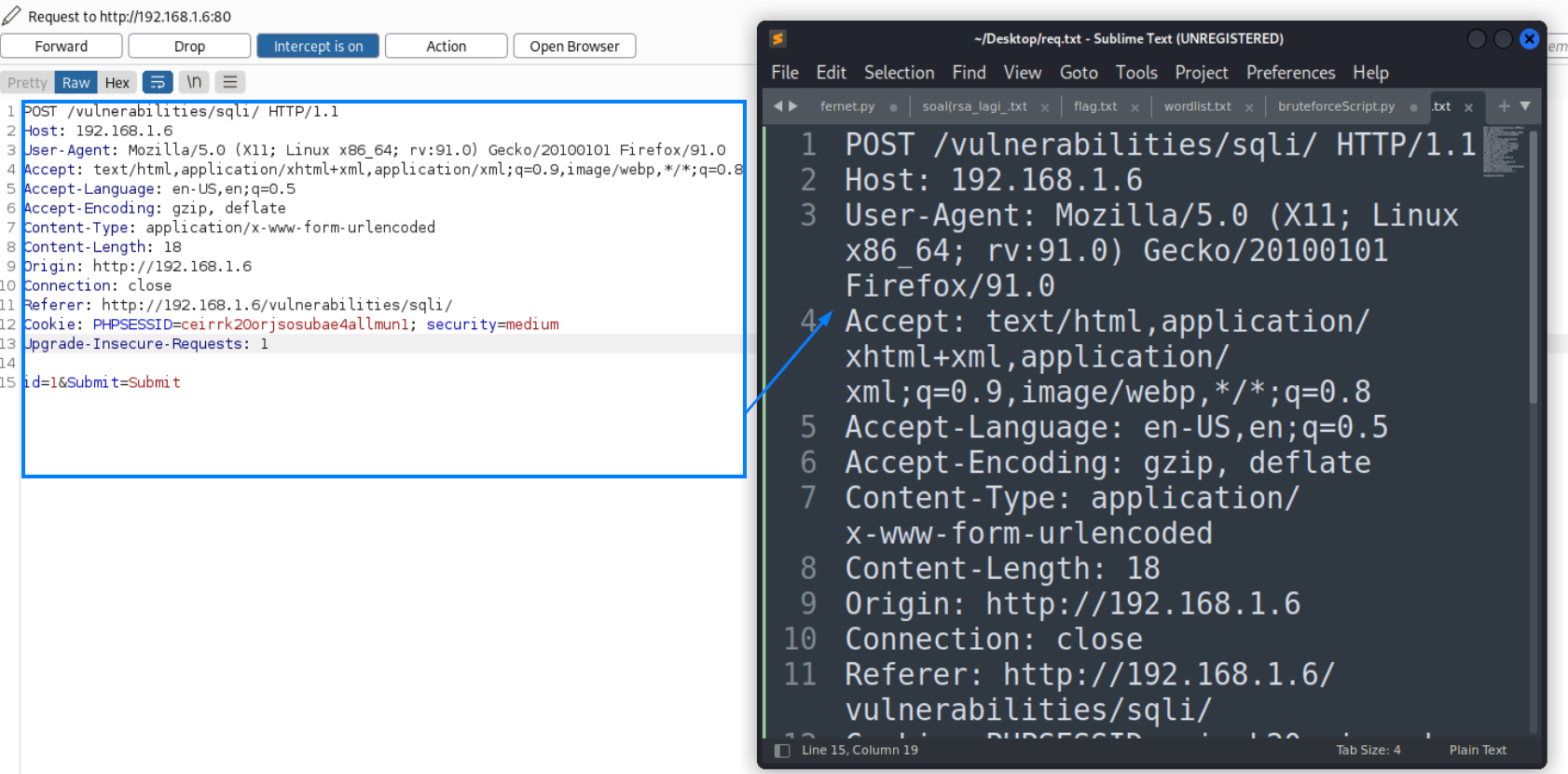Image resolution: width=1568 pixels, height=774 pixels.
Task: Click the Open Browser button
Action: (574, 46)
